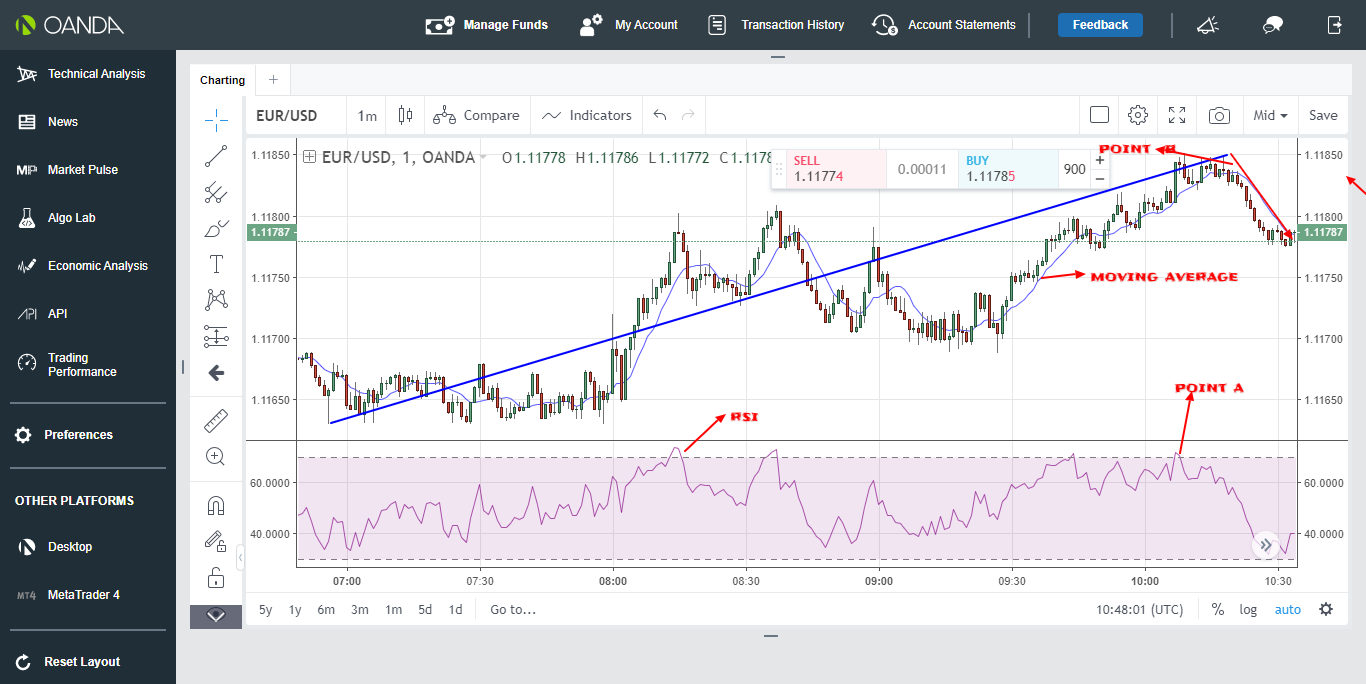Choose the text annotation tool
1366x684 pixels.
(215, 264)
